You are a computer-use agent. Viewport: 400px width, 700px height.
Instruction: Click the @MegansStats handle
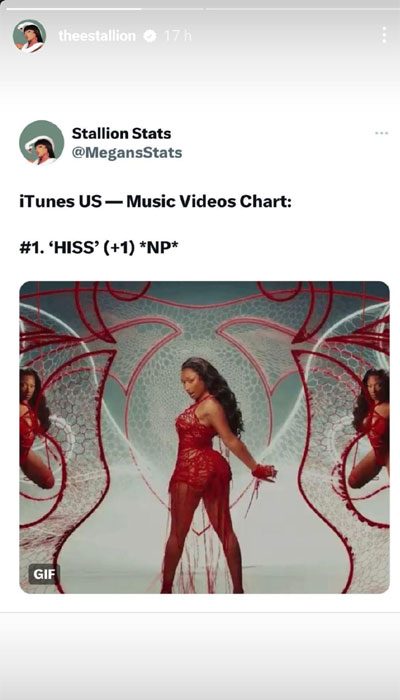pyautogui.click(x=127, y=153)
